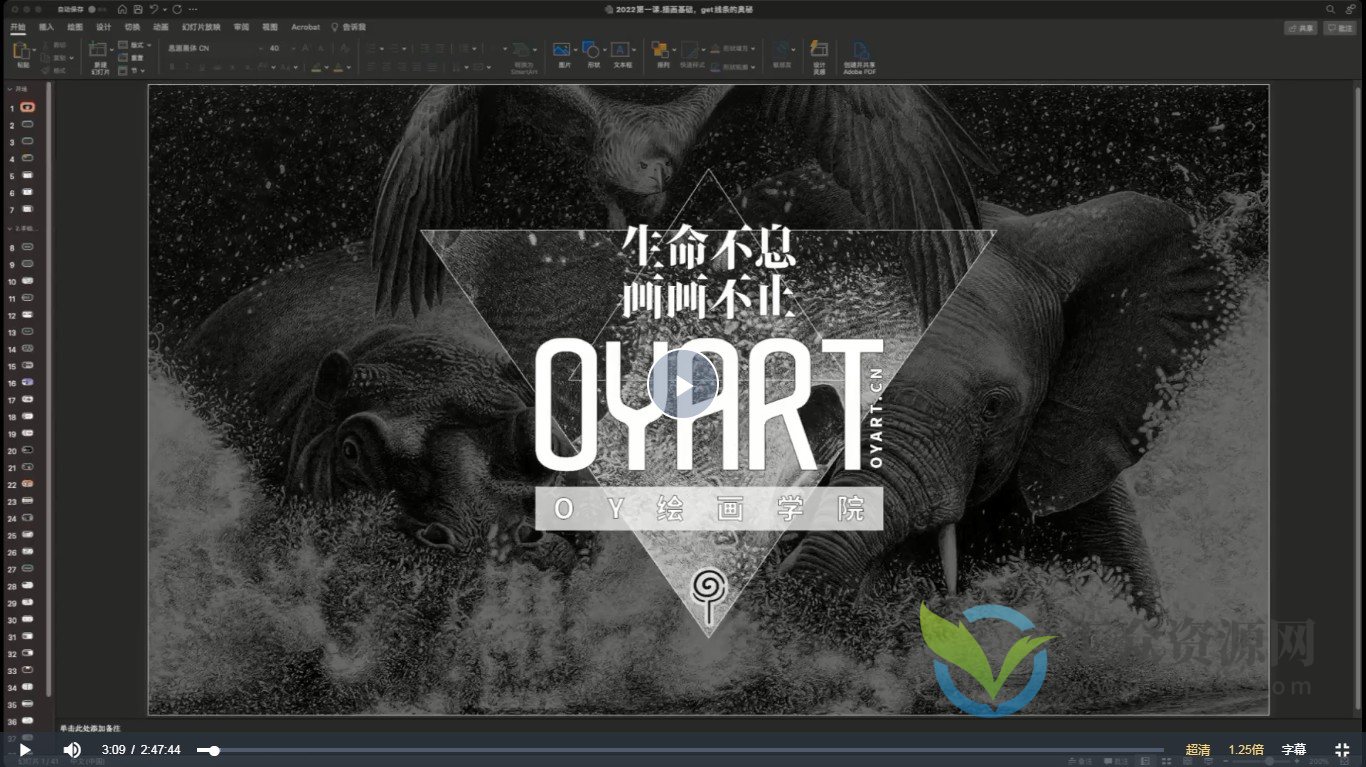Click the play button in the player bar
Screen dimensions: 1366x767
(25, 749)
